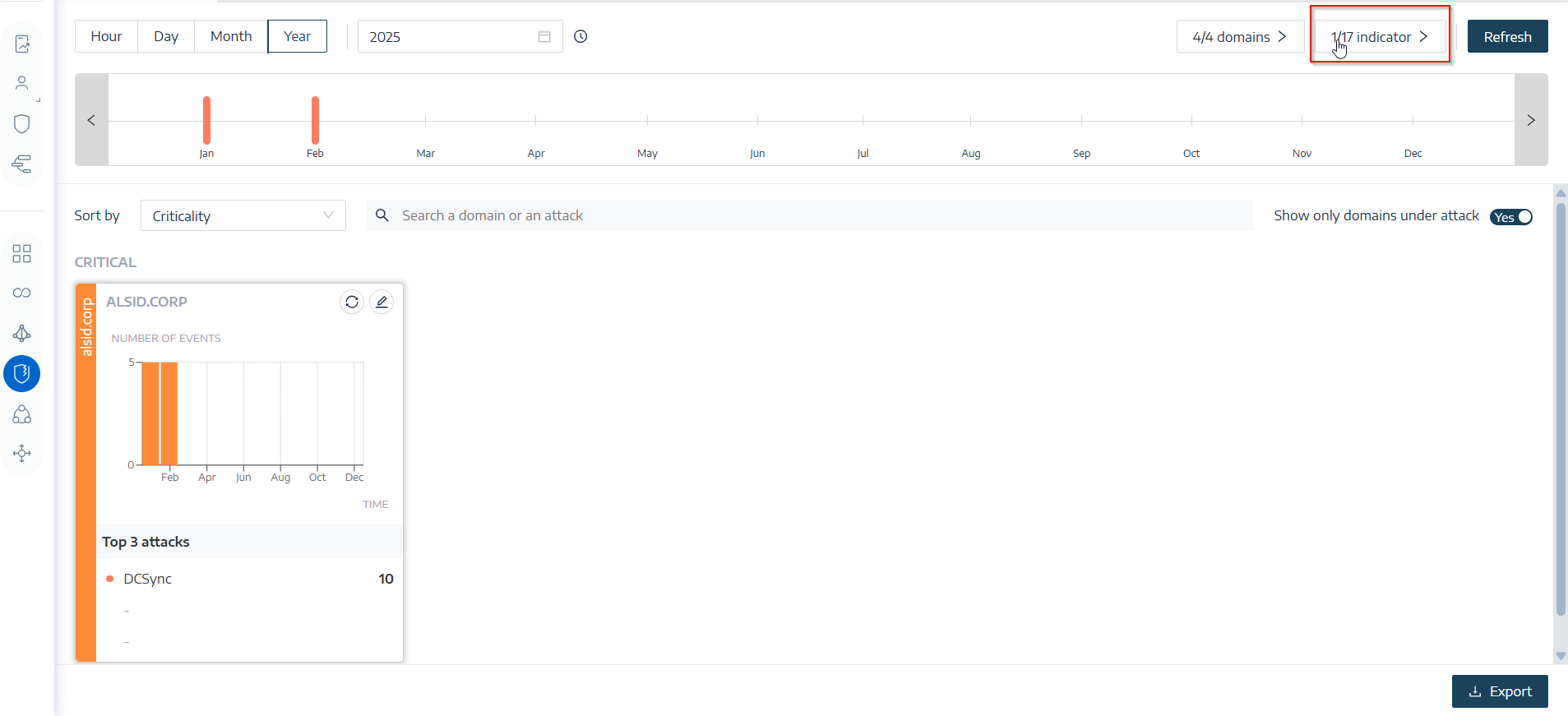Image resolution: width=1568 pixels, height=716 pixels.
Task: Click the Feb marker on the timeline
Action: tap(315, 121)
